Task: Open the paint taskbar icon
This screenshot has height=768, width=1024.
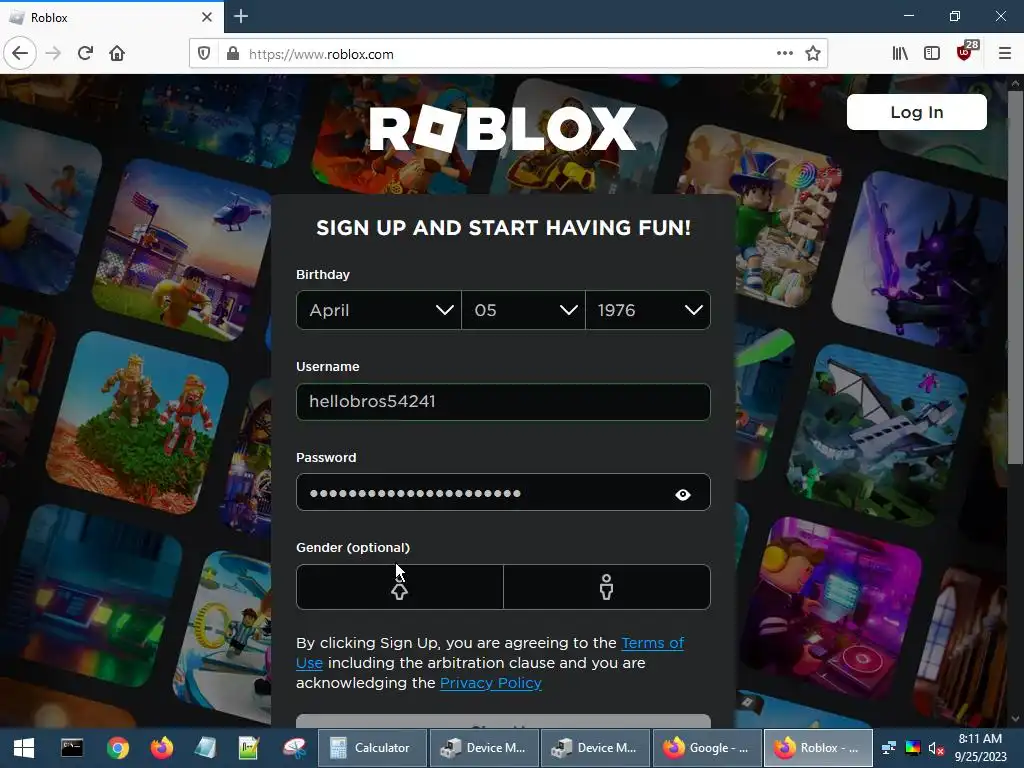Action: 295,748
